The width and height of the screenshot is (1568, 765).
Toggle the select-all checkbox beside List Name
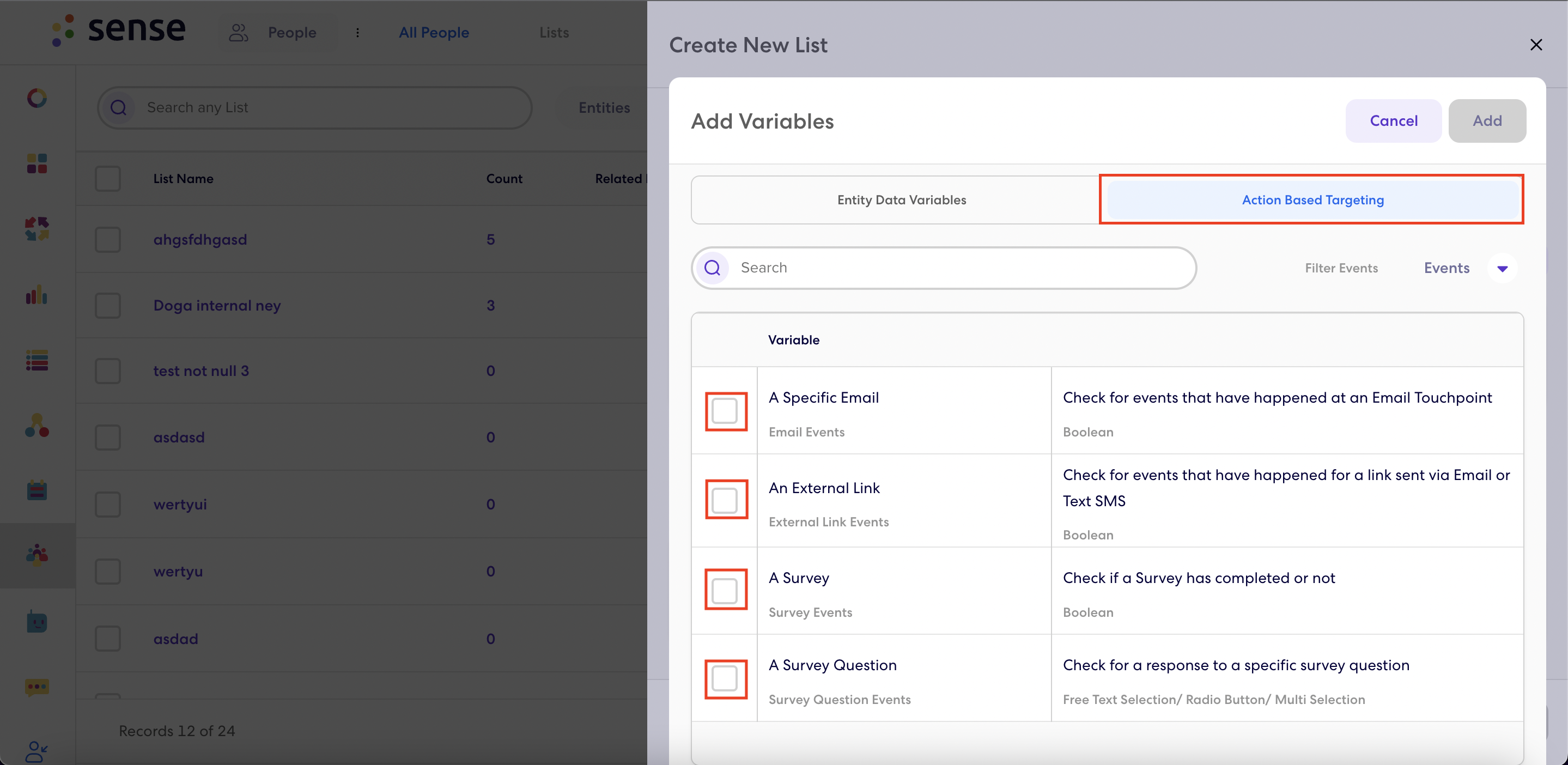108,178
